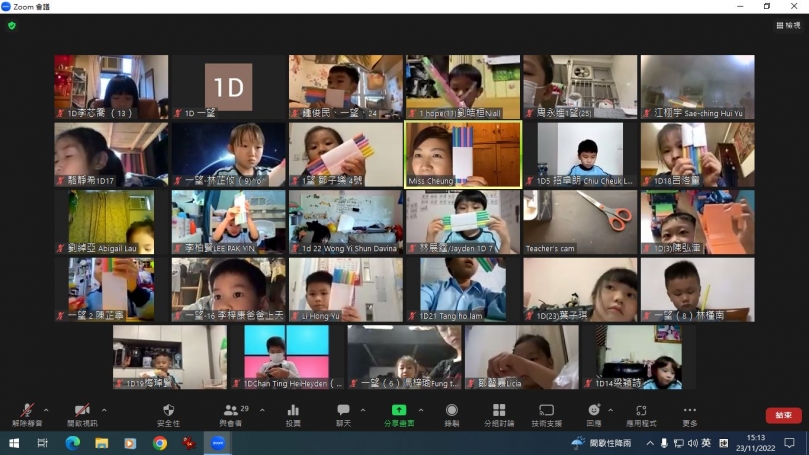Expand share screen options arrow

[419, 410]
